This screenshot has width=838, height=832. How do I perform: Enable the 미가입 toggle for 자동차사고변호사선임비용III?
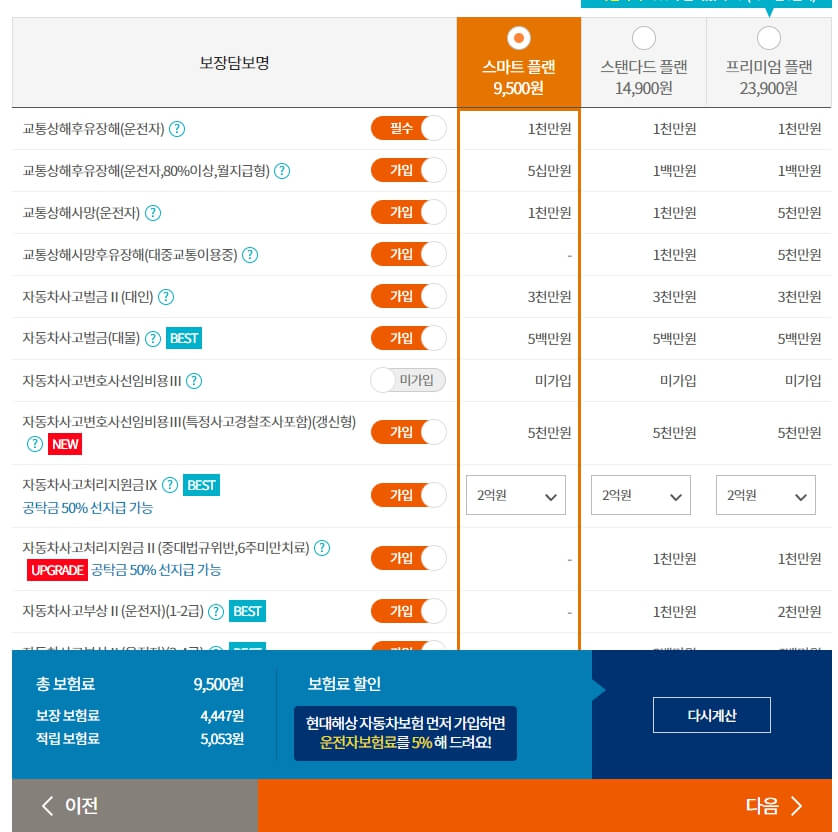point(408,380)
